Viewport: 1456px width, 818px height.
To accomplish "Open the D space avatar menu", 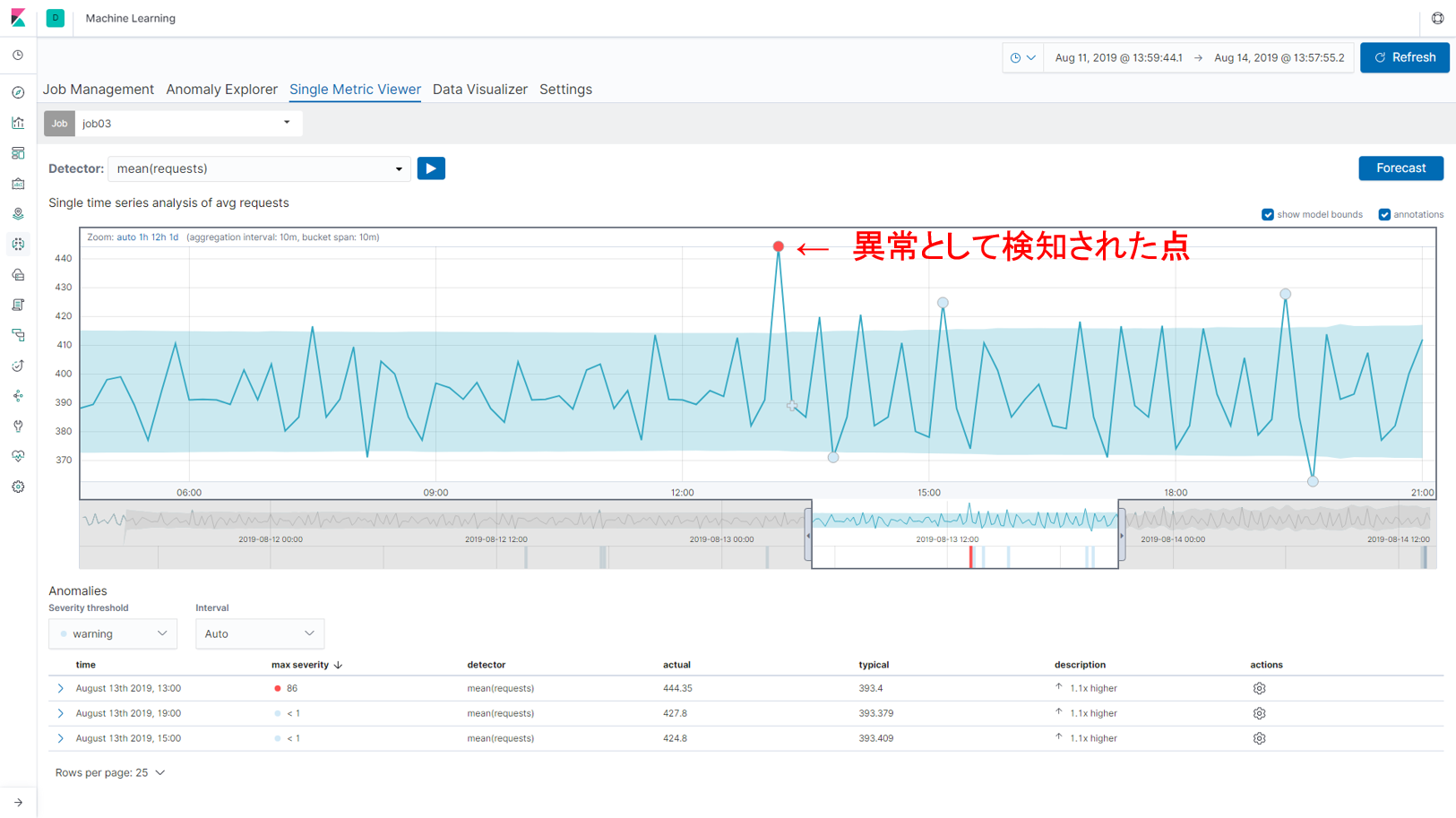I will [56, 18].
